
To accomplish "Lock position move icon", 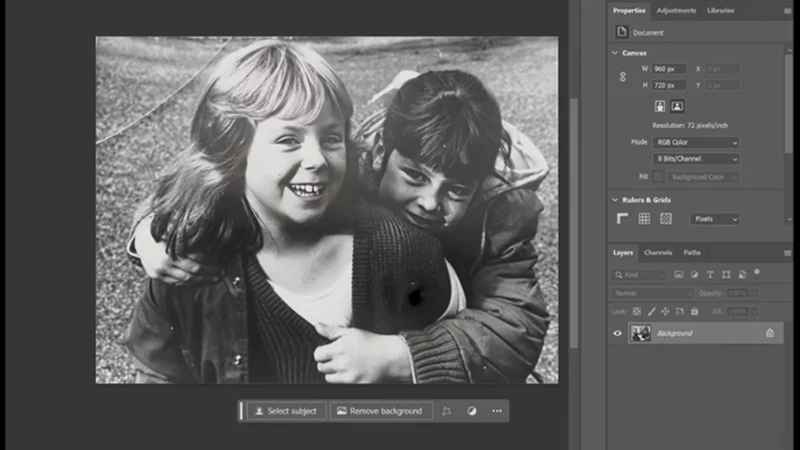I will coord(665,311).
